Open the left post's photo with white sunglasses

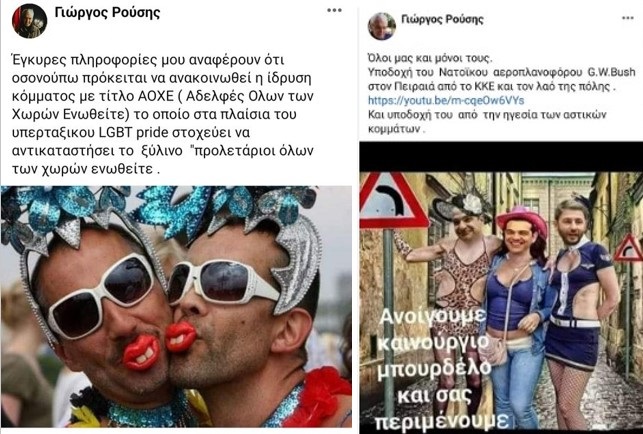tap(176, 307)
